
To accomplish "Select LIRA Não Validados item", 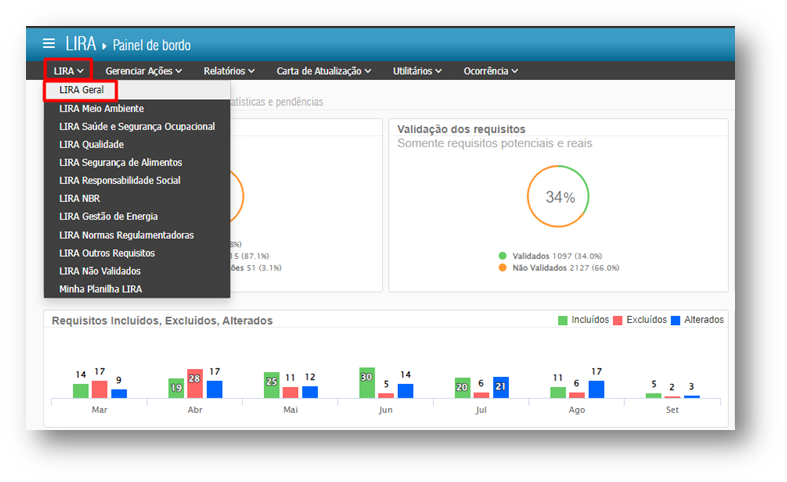I will 100,271.
